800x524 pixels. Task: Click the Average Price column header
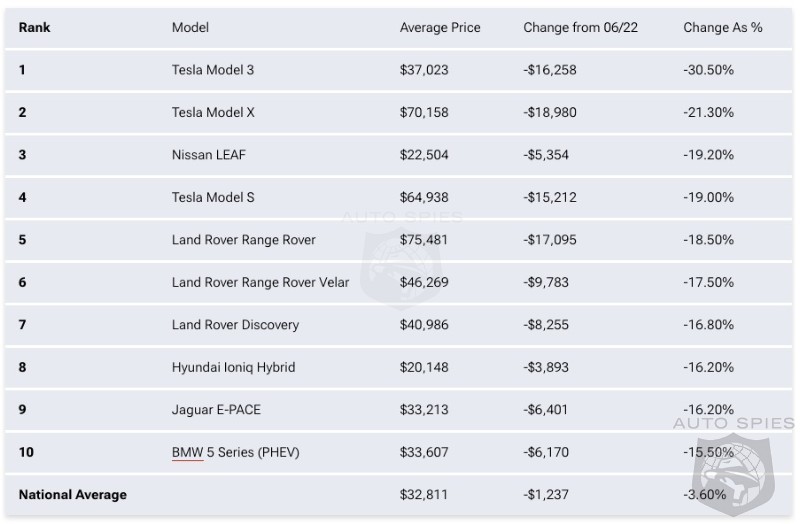(440, 27)
